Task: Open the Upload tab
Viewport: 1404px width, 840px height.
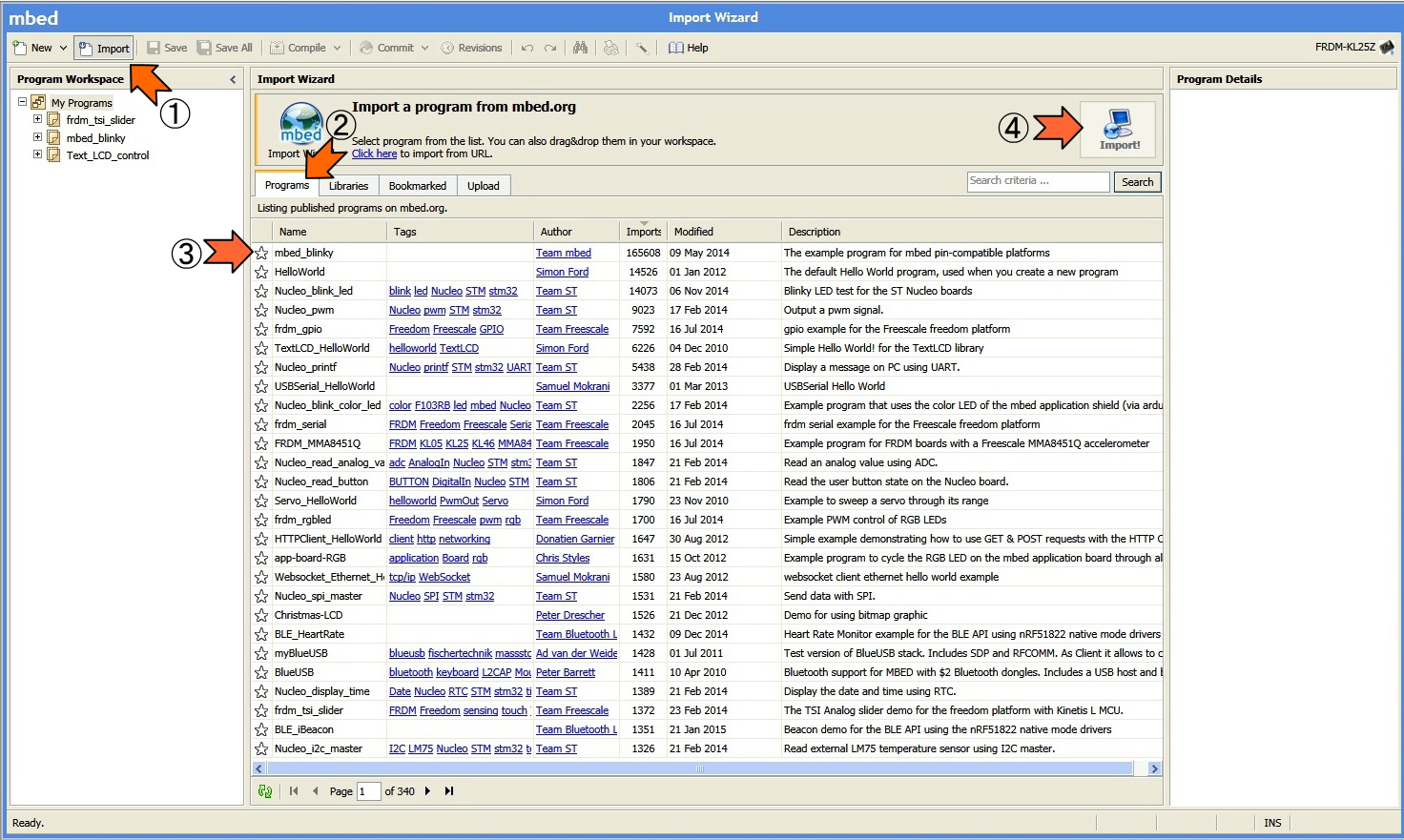Action: click(484, 186)
